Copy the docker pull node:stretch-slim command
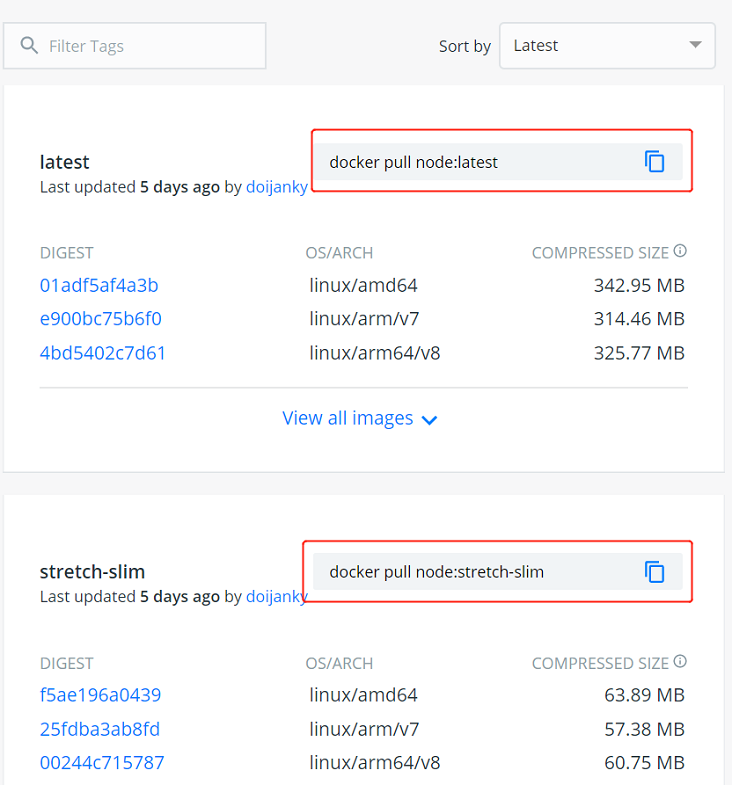732x785 pixels. pos(655,572)
